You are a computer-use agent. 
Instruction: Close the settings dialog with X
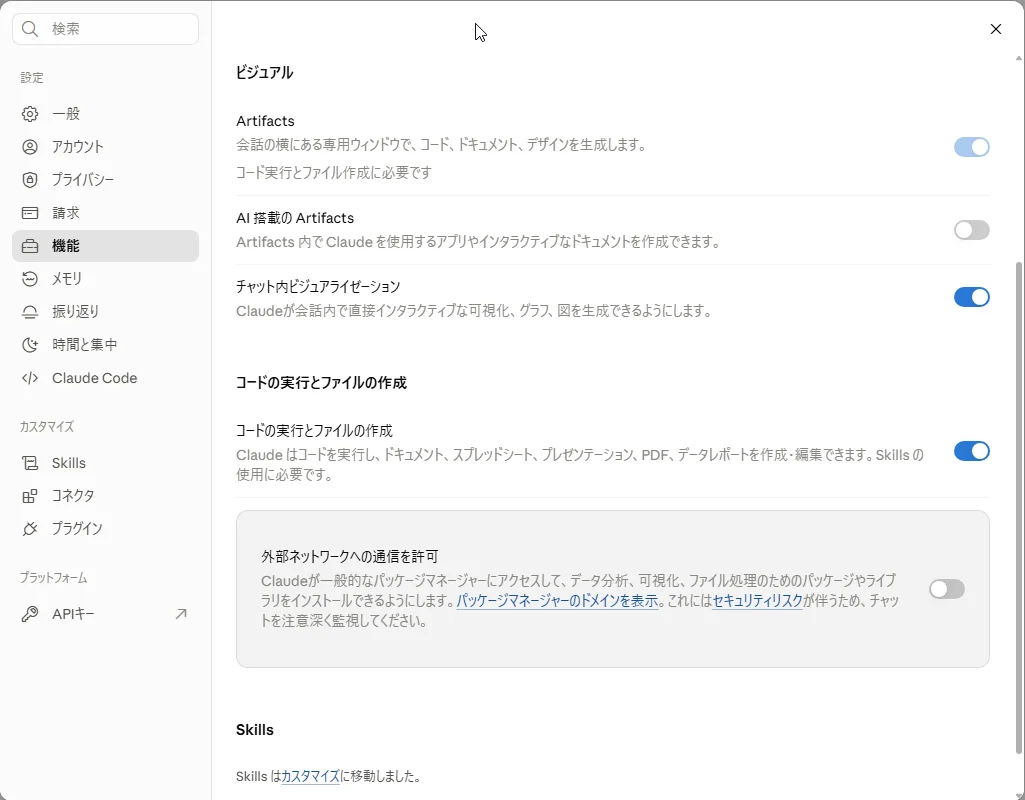tap(996, 29)
